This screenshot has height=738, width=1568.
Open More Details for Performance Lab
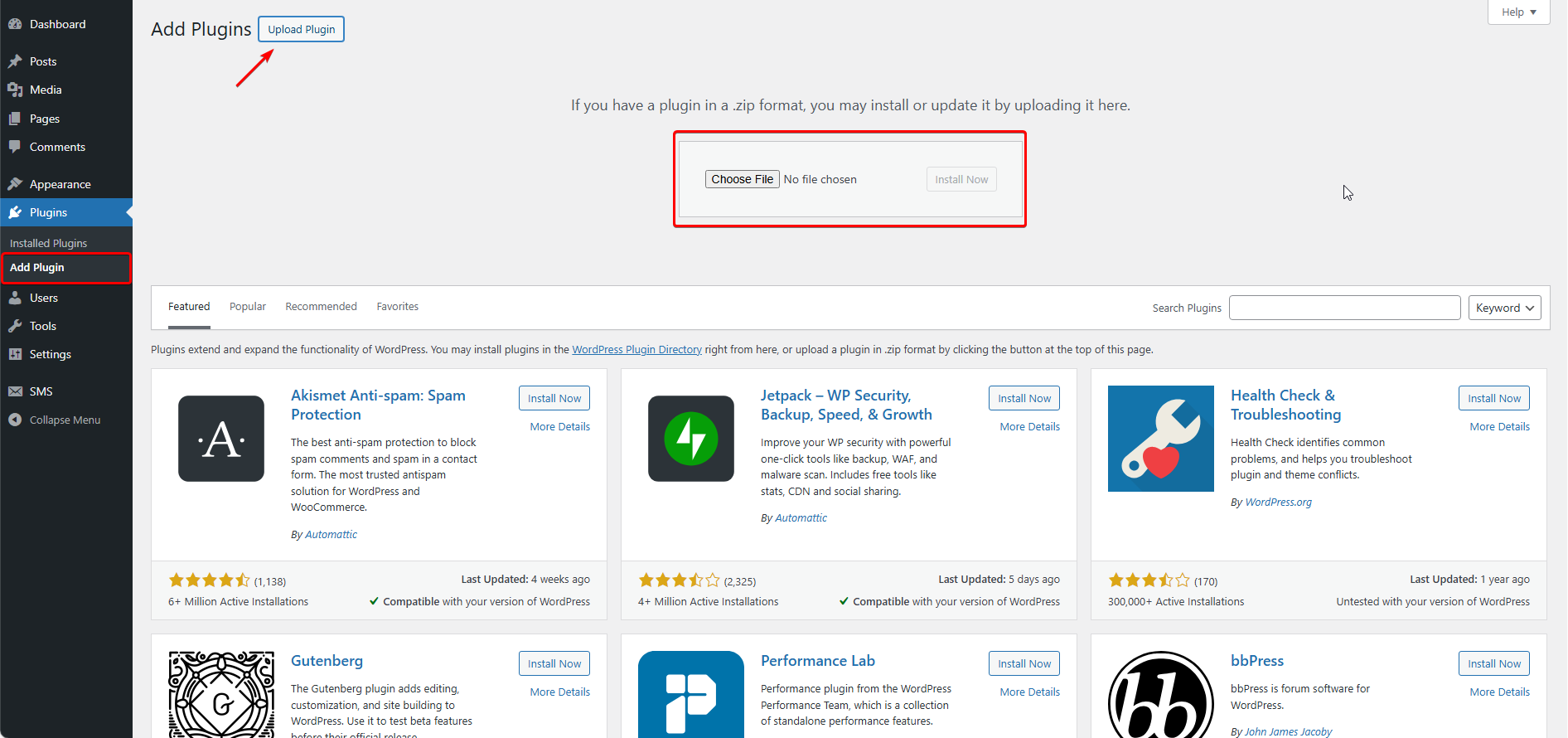click(1030, 692)
